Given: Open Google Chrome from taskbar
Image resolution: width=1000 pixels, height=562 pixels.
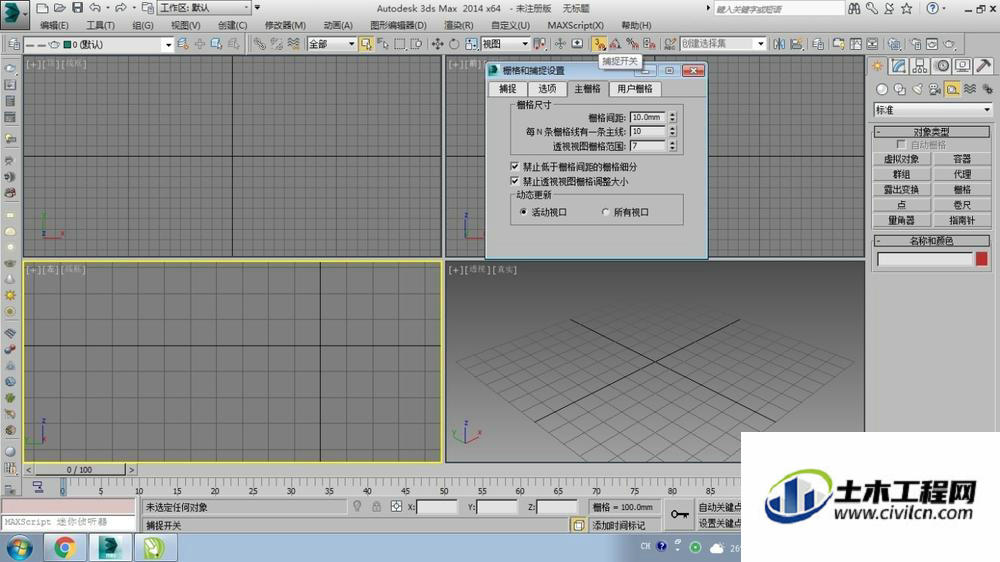Looking at the screenshot, I should tap(65, 547).
